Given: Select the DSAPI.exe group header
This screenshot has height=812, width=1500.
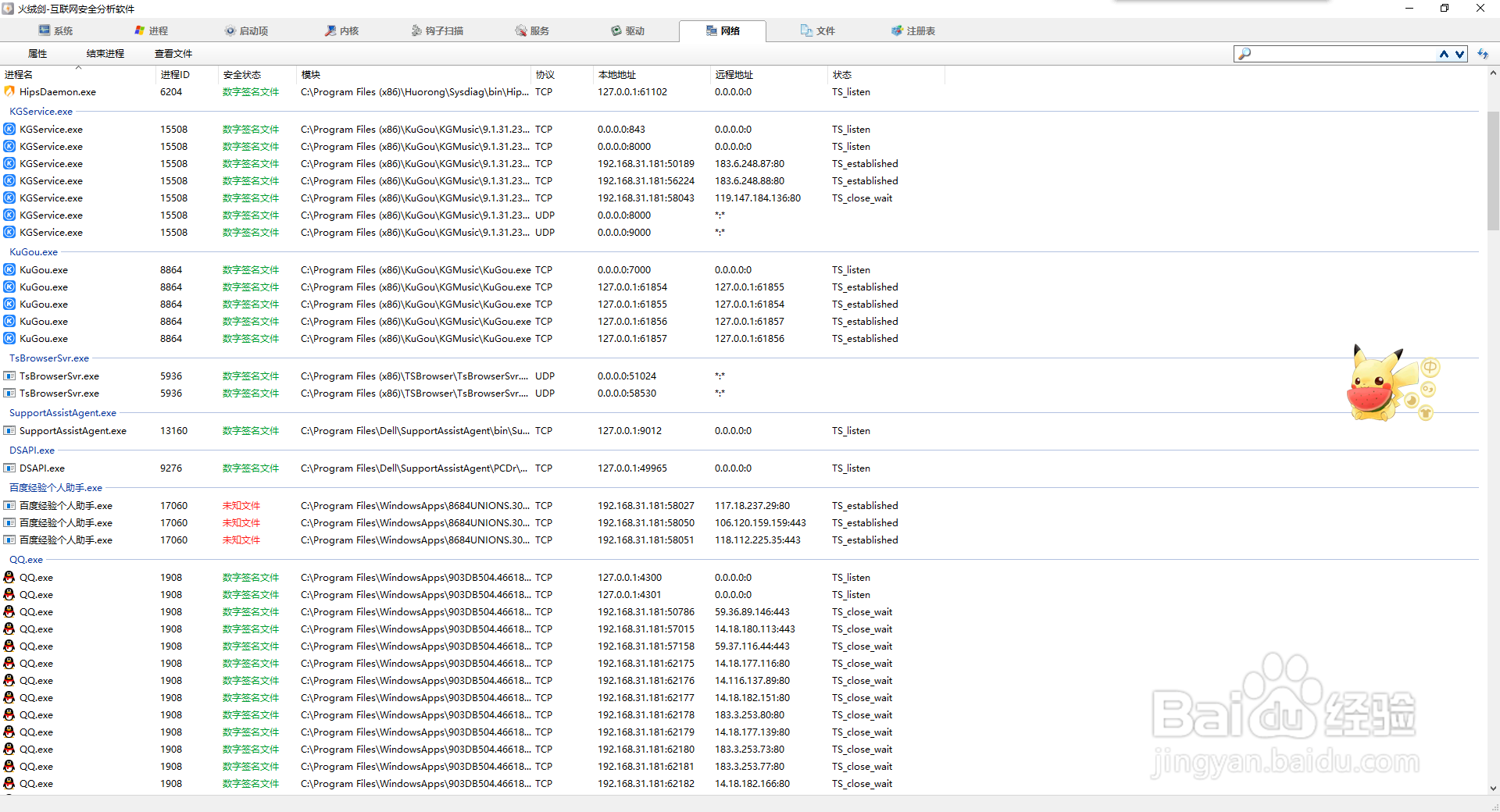Looking at the screenshot, I should coord(32,451).
